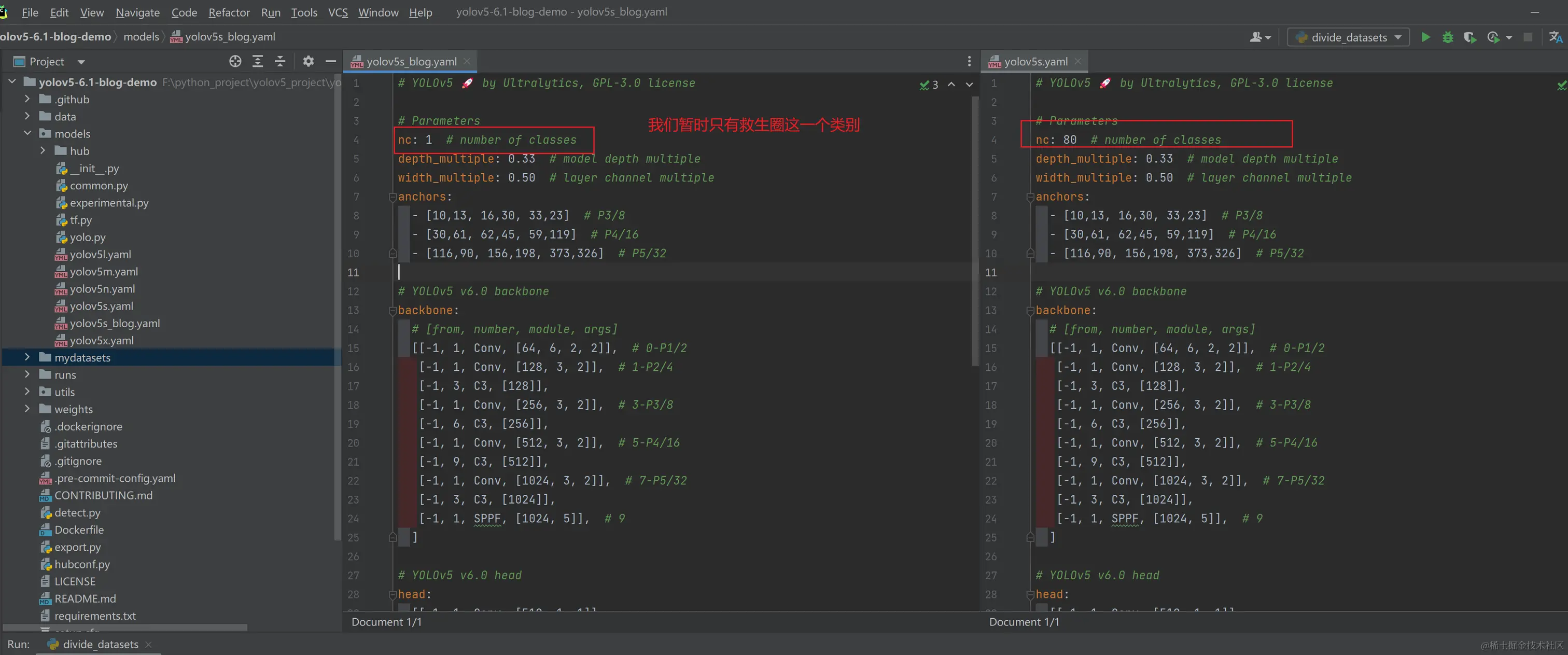
Task: Click the translate icon in toolbar
Action: (1555, 37)
